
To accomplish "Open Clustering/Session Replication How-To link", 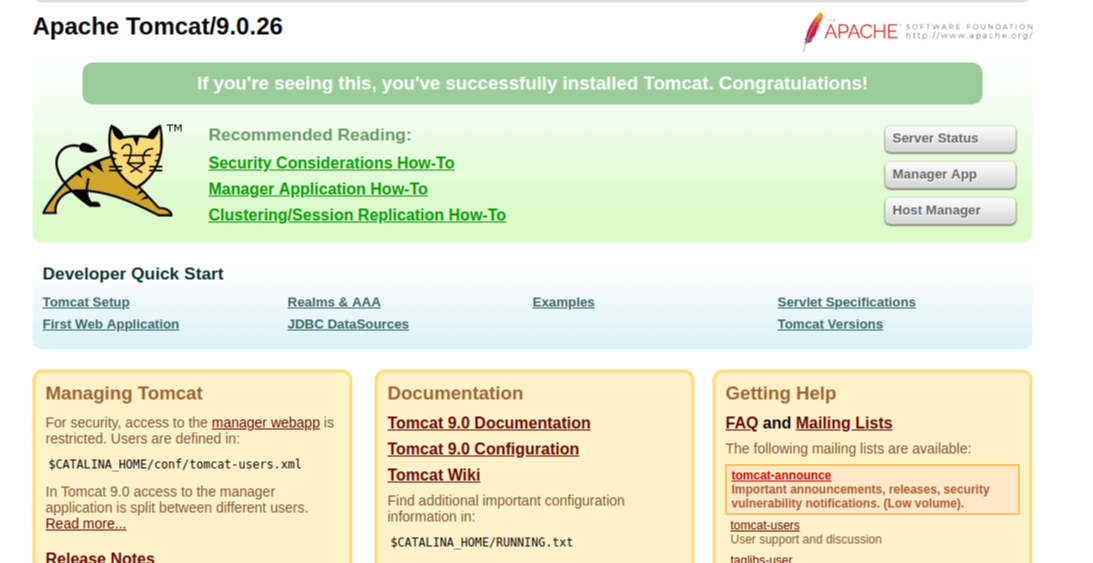I will coord(357,215).
